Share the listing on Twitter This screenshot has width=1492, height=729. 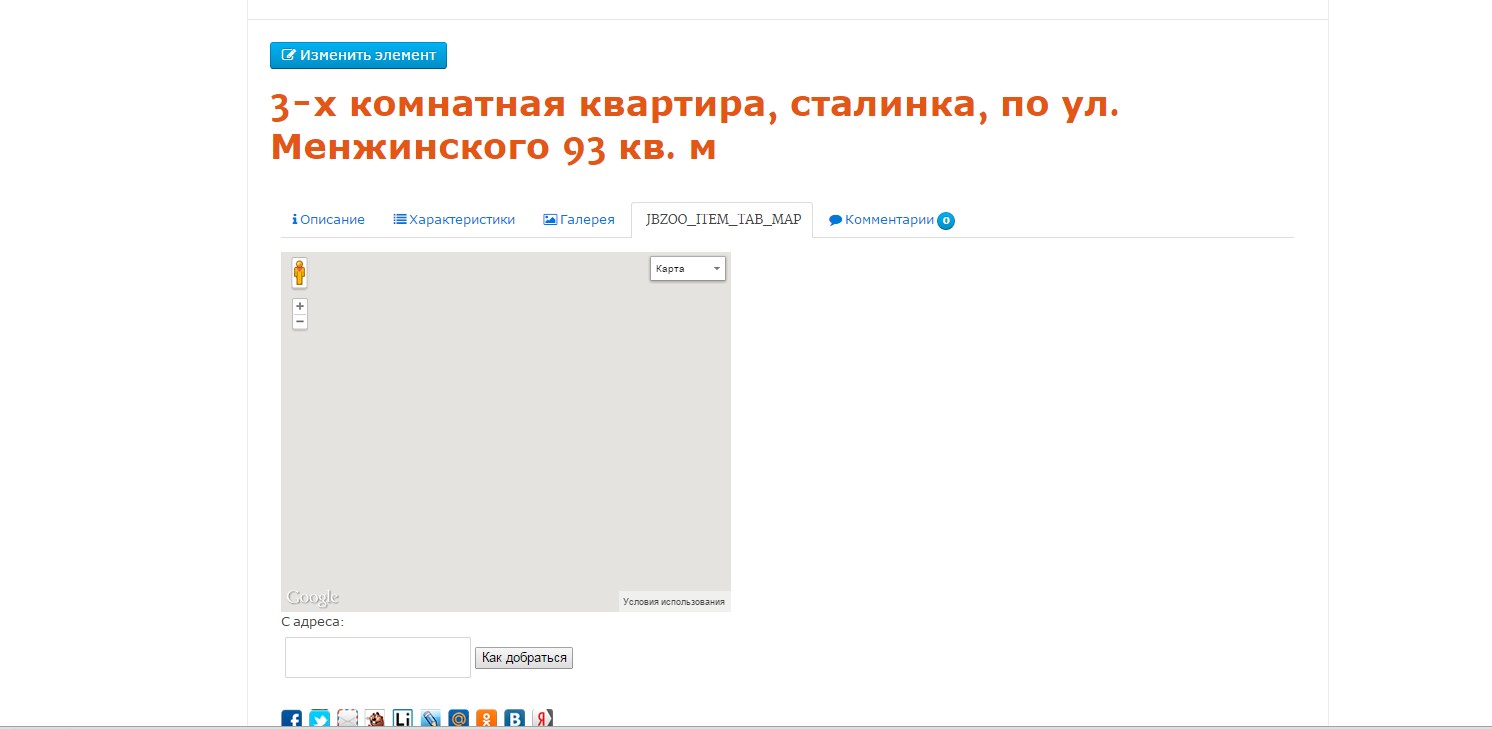tap(320, 719)
